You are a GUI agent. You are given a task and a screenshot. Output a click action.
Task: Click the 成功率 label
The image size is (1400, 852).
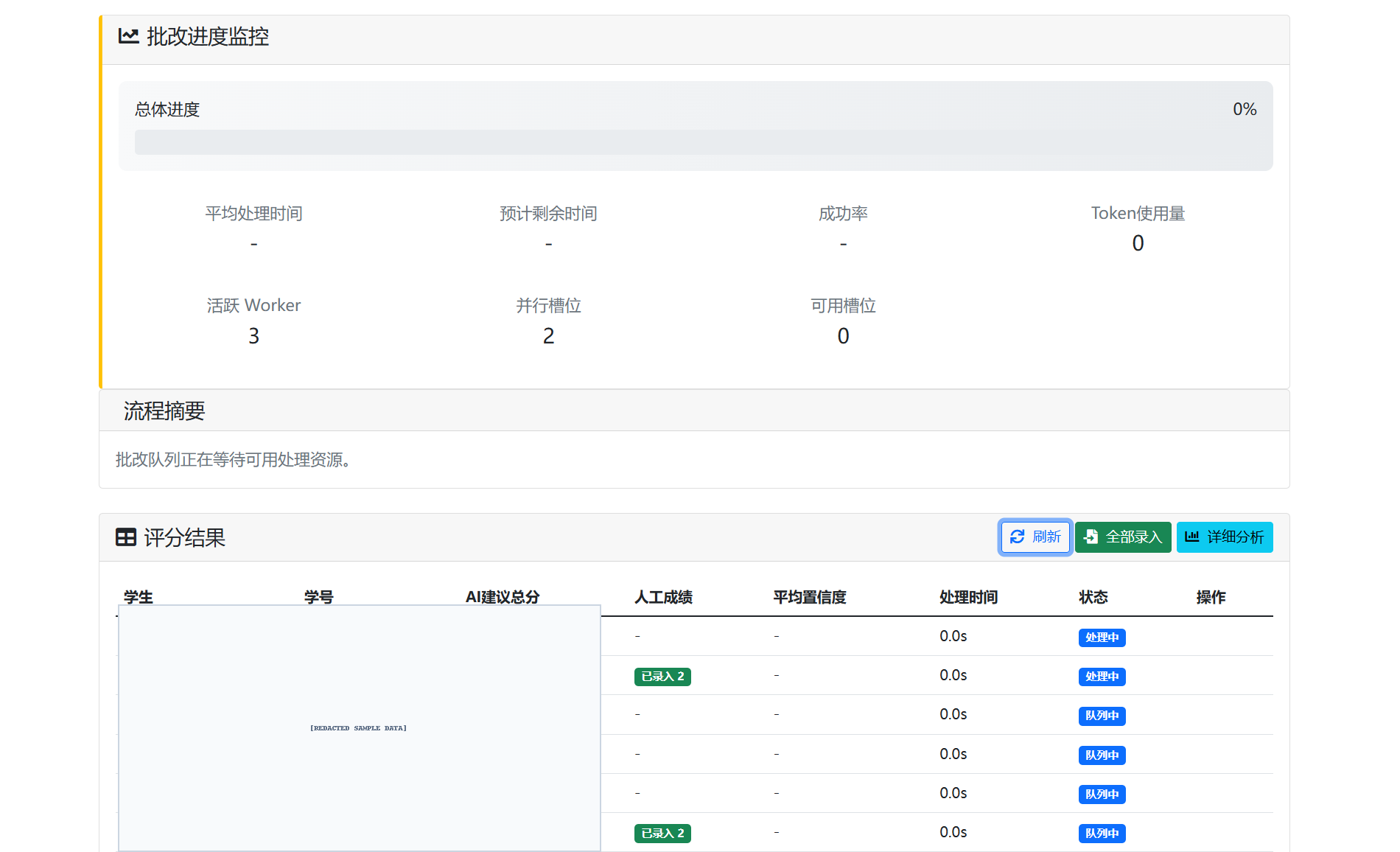point(843,214)
